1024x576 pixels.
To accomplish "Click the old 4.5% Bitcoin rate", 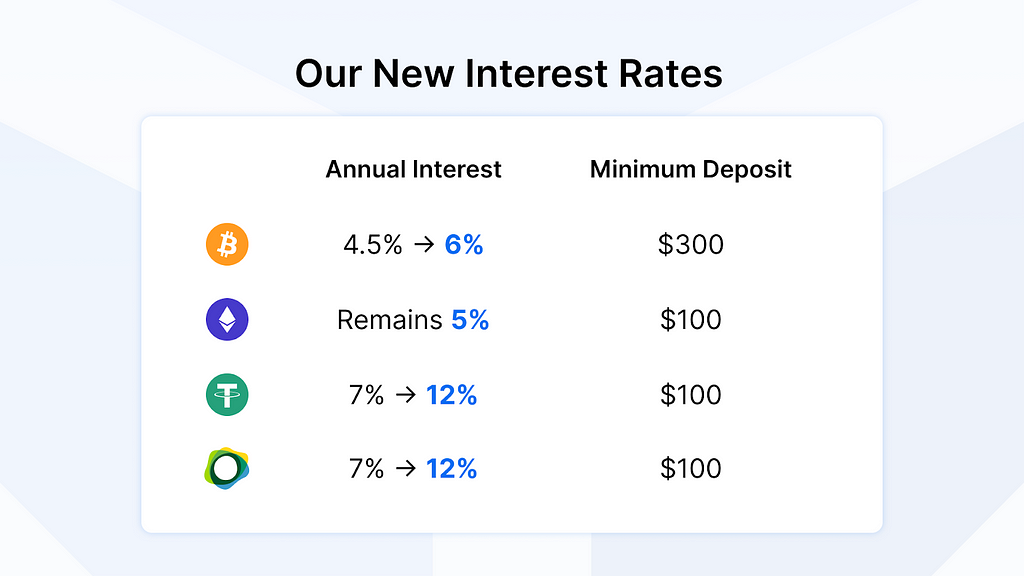I will pyautogui.click(x=372, y=245).
